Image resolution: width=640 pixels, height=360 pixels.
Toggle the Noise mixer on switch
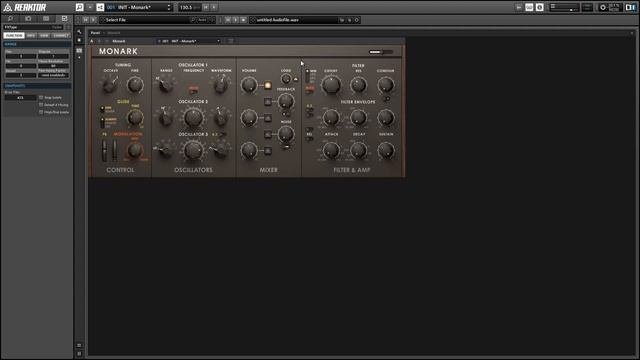(x=268, y=134)
